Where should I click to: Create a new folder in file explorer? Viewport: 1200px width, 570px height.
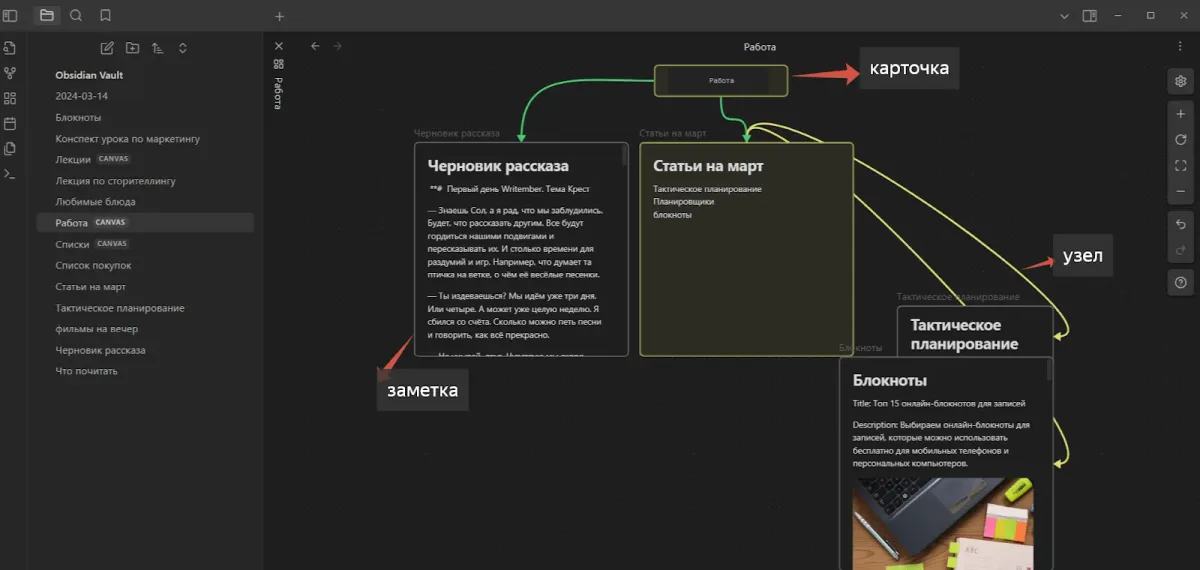pos(132,48)
